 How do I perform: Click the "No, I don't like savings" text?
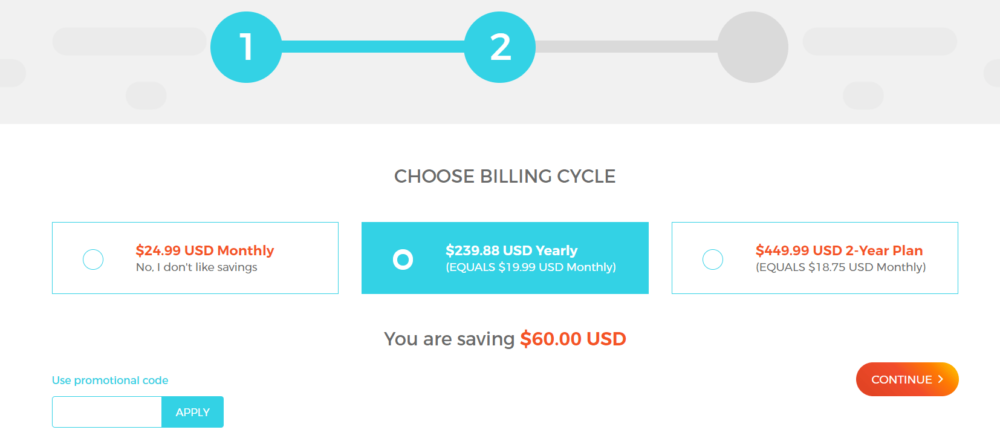(196, 267)
